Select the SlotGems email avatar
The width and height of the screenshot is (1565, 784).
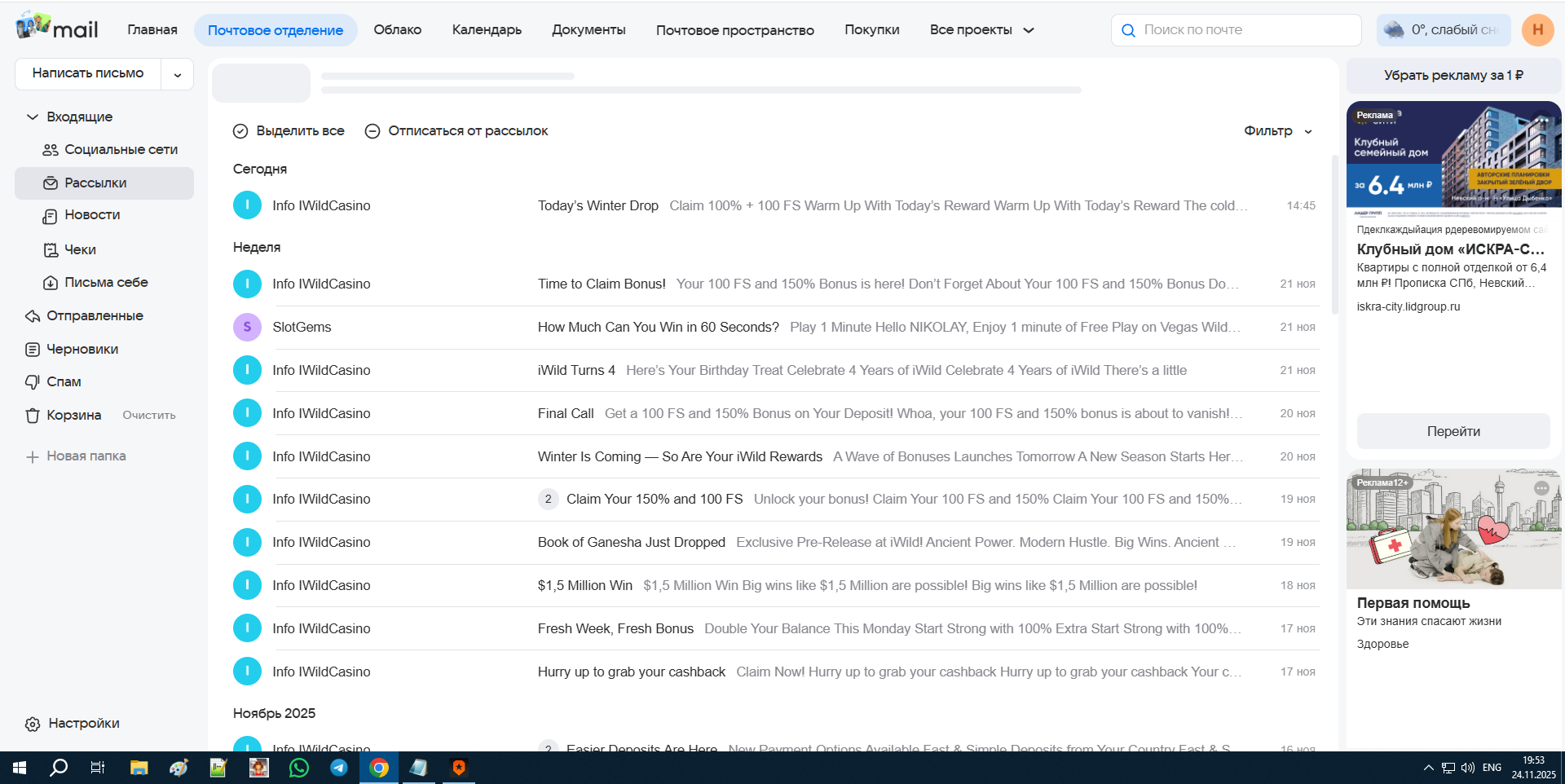[x=247, y=327]
